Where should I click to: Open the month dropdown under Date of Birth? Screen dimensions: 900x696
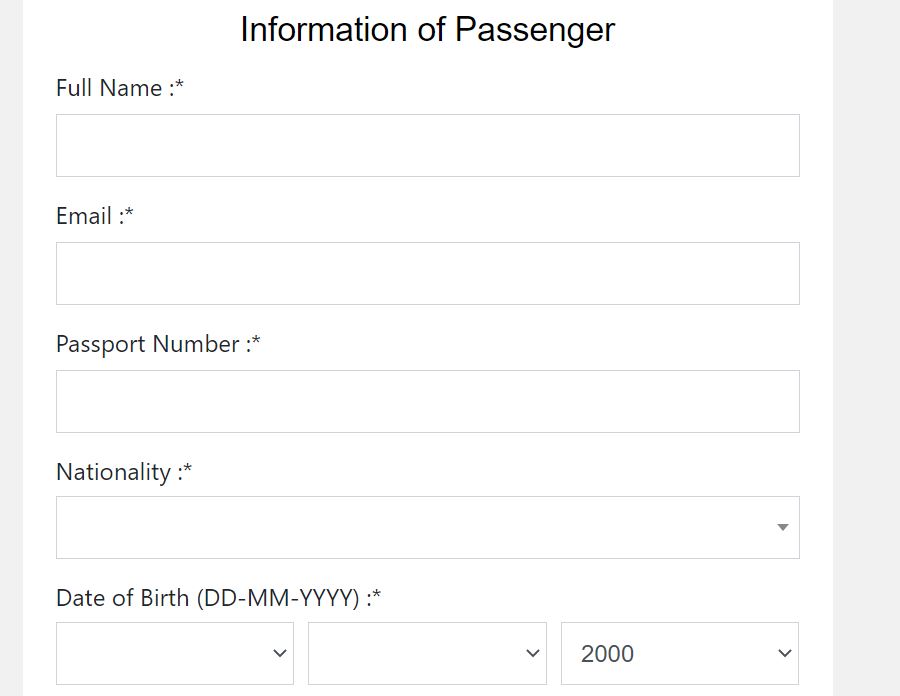click(x=427, y=653)
